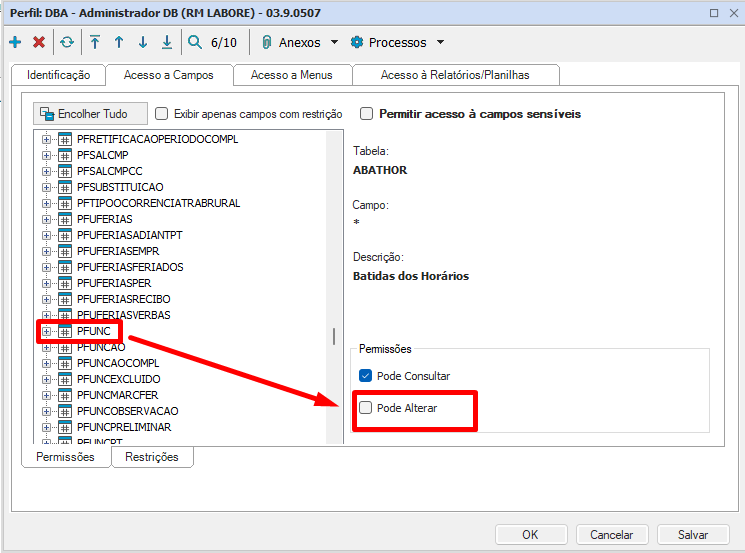Viewport: 745px width, 553px height.
Task: Go to last record arrow
Action: 167,42
